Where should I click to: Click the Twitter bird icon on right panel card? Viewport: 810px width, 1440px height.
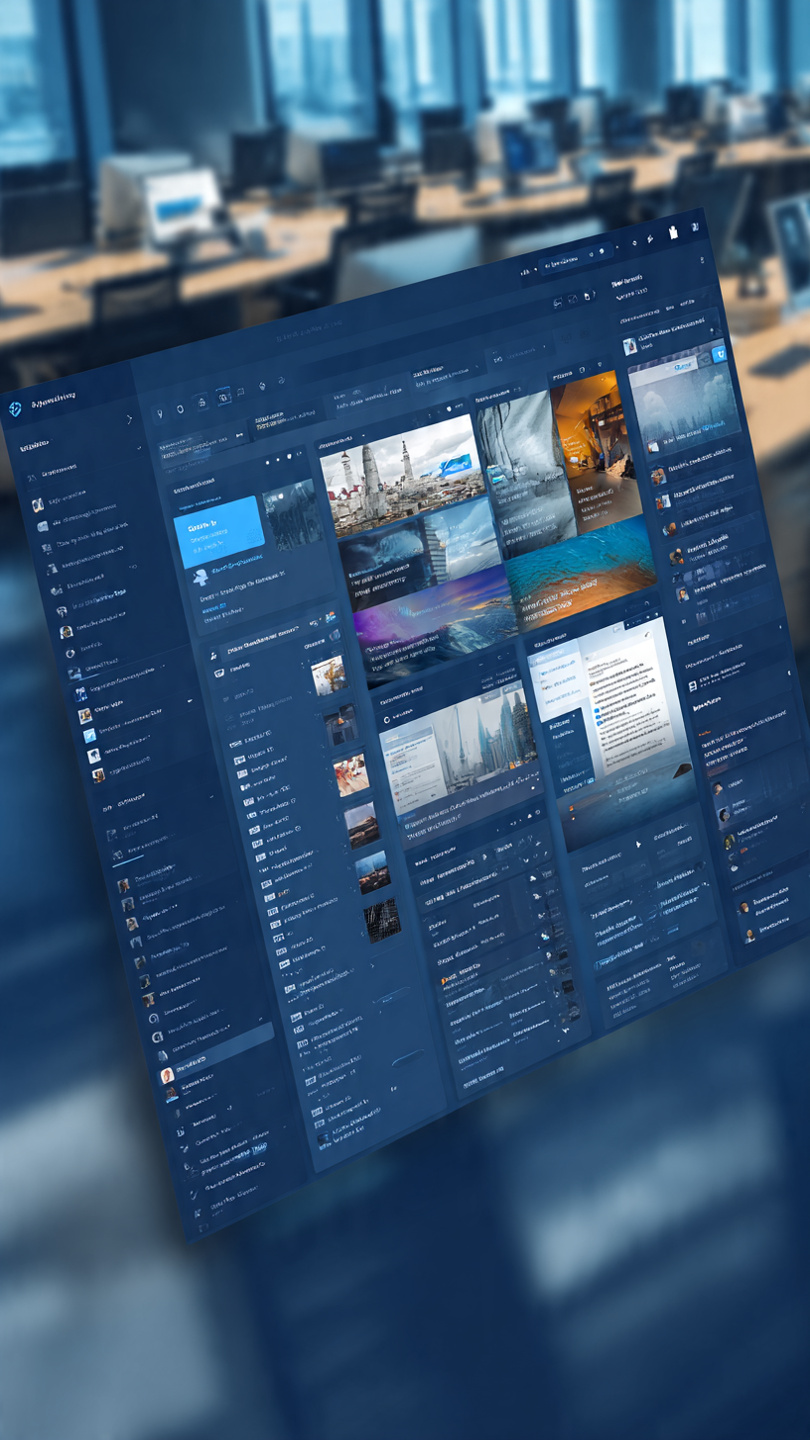718,351
